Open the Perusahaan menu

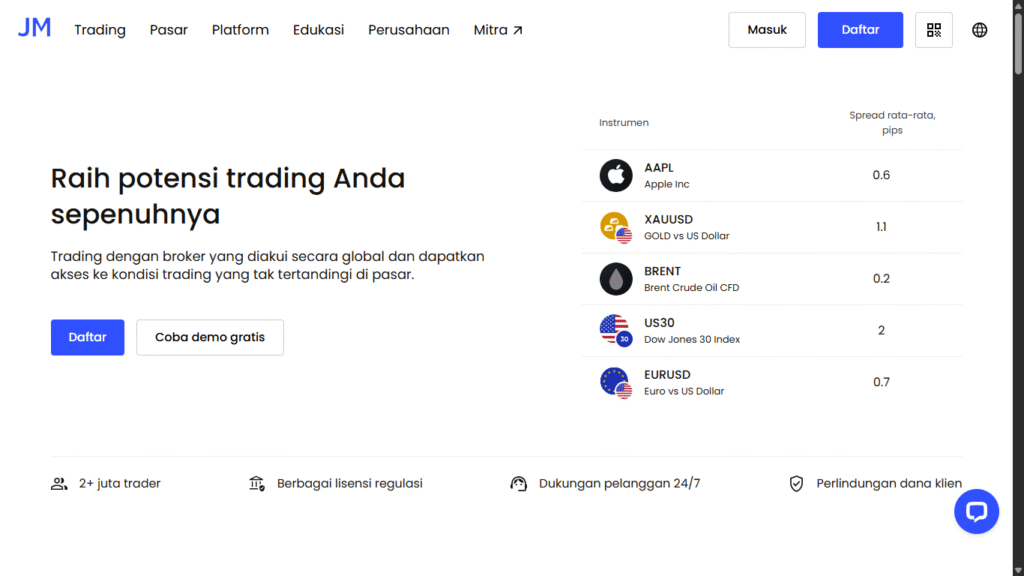pyautogui.click(x=408, y=30)
